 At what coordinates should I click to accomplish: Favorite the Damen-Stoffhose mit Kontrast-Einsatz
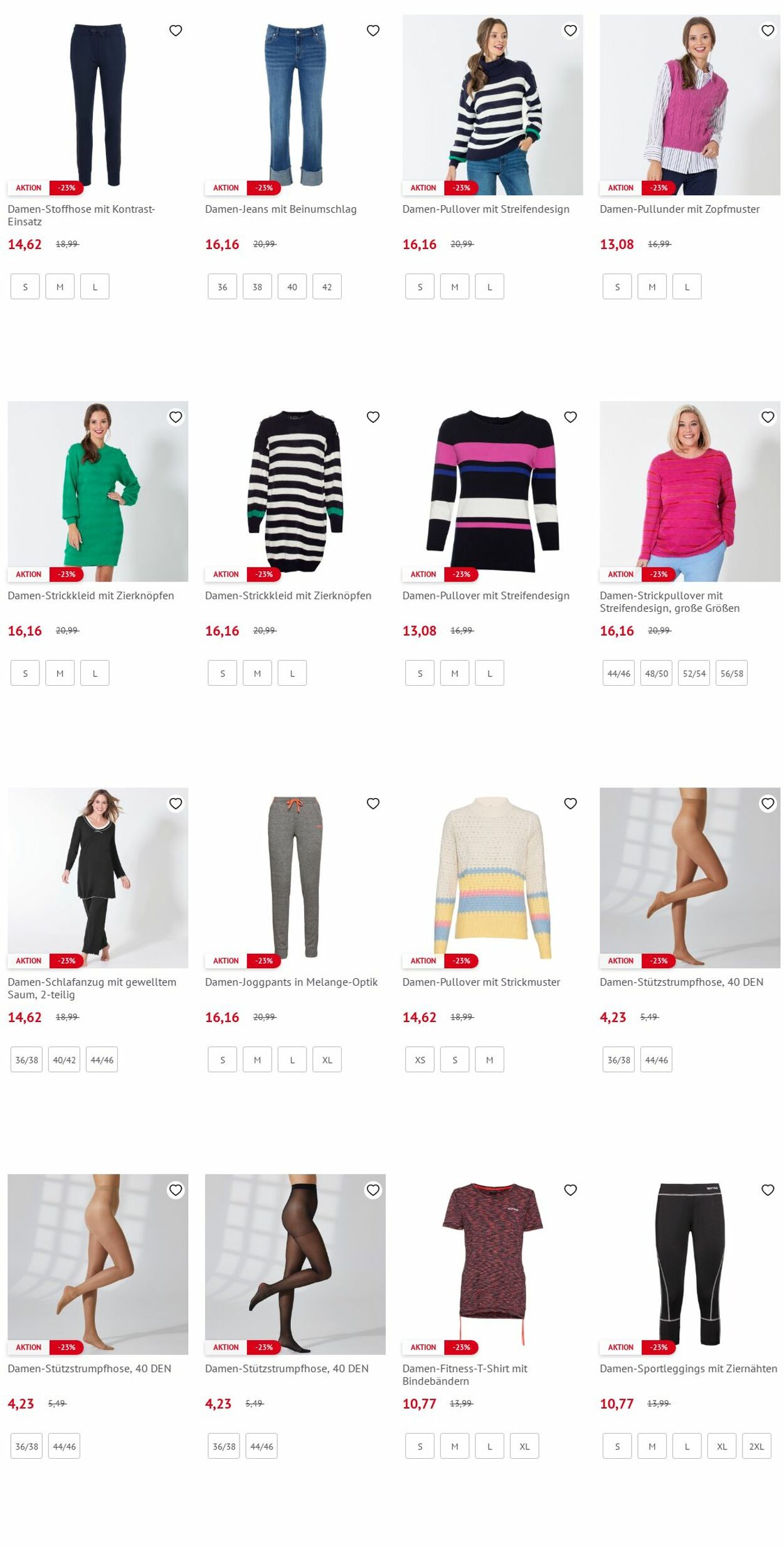pyautogui.click(x=176, y=31)
